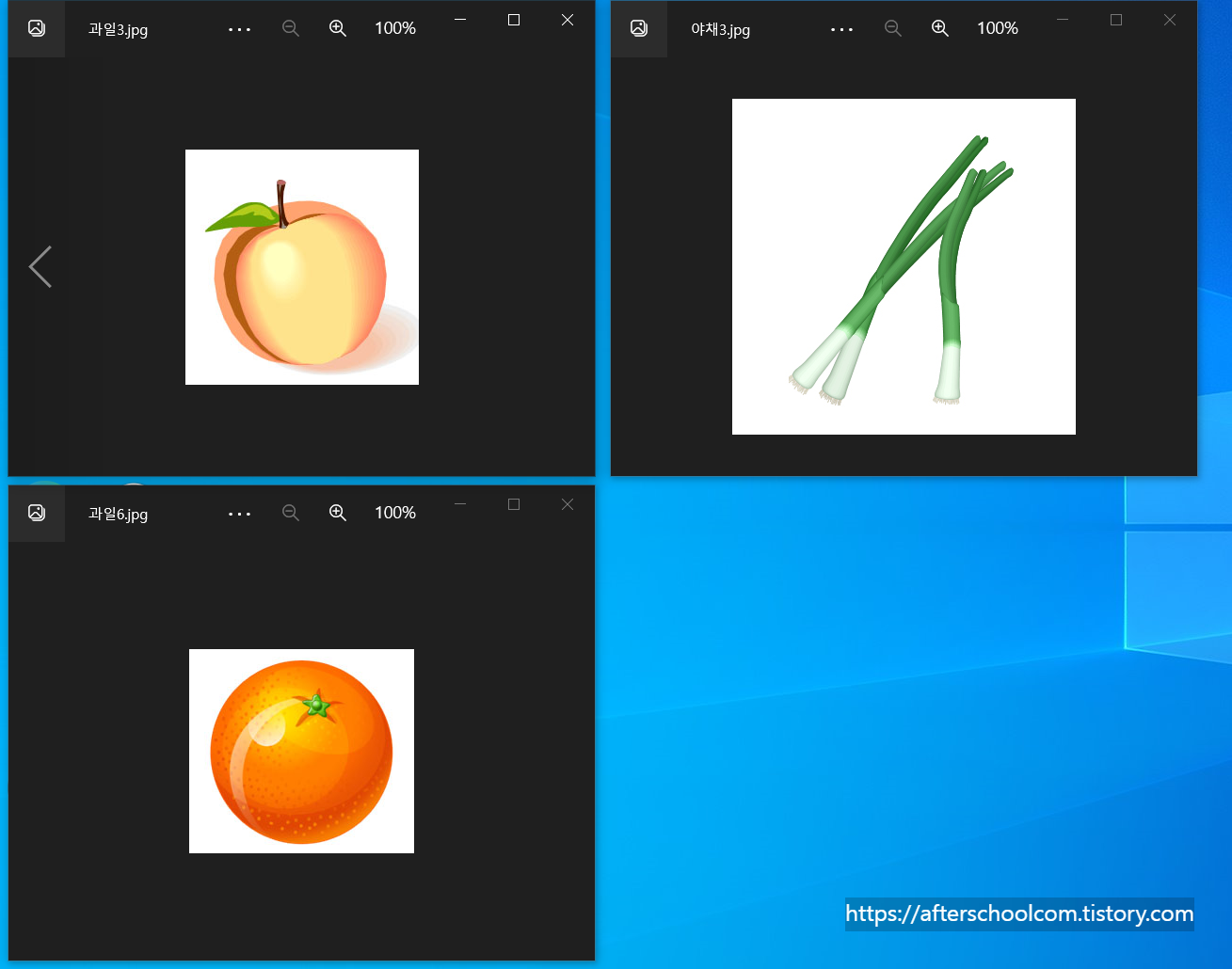Zoom in on the 과일6.jpg window

coord(338,513)
